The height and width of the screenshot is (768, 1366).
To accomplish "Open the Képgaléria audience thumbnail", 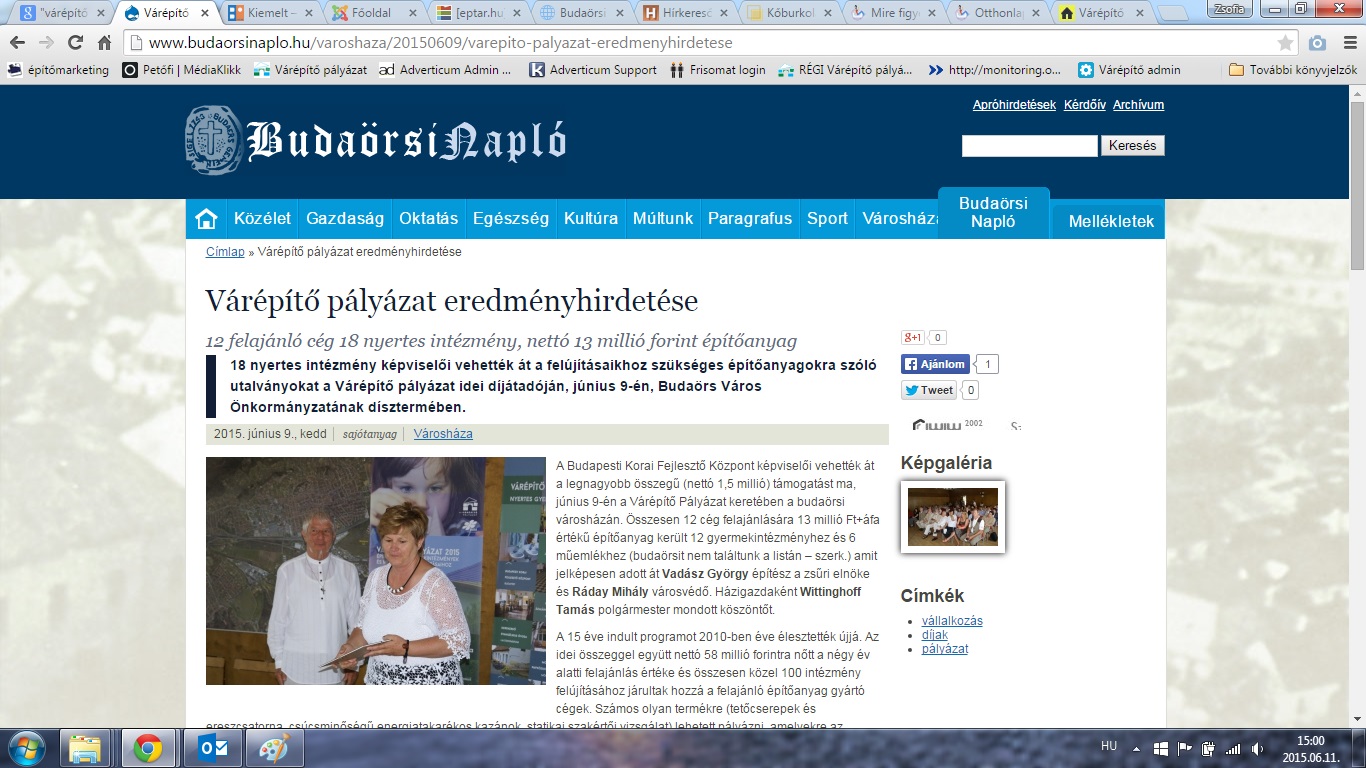I will click(953, 517).
